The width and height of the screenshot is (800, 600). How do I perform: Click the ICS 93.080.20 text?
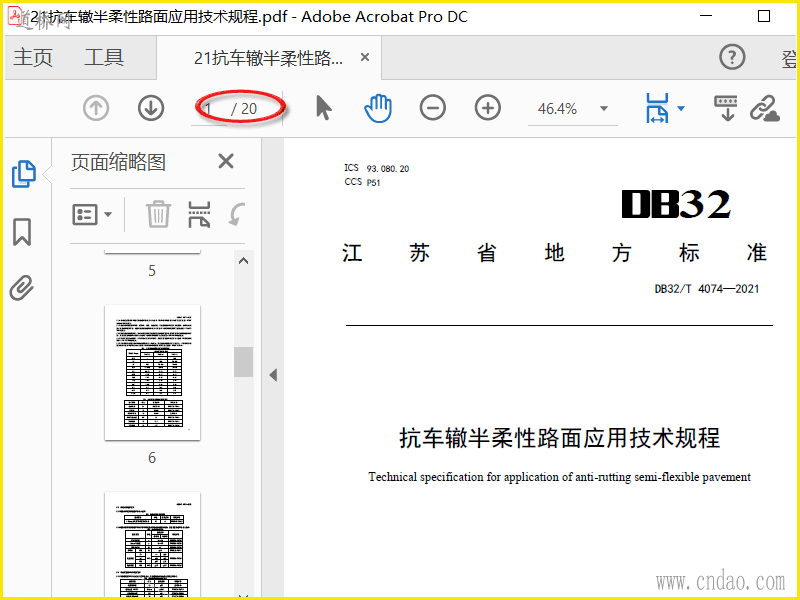(377, 168)
